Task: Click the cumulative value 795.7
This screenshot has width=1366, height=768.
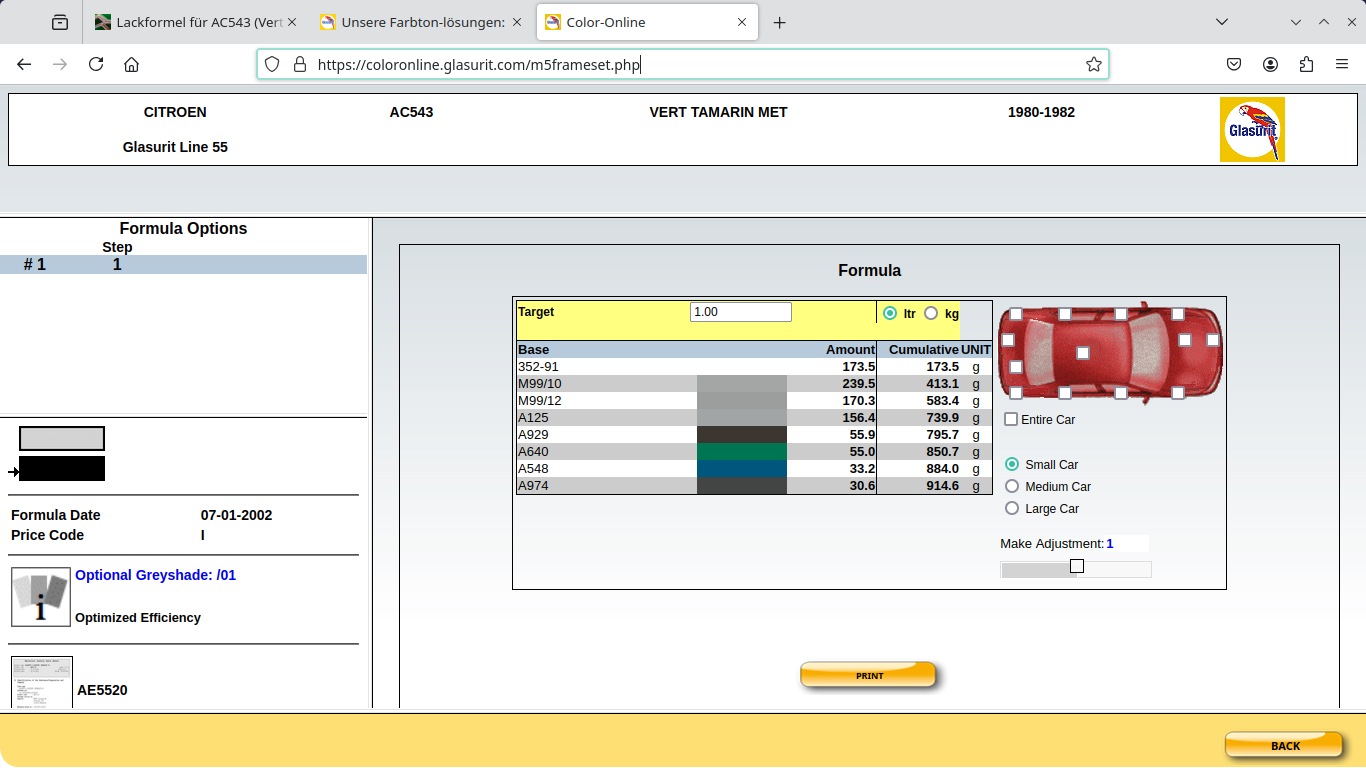Action: pos(942,435)
